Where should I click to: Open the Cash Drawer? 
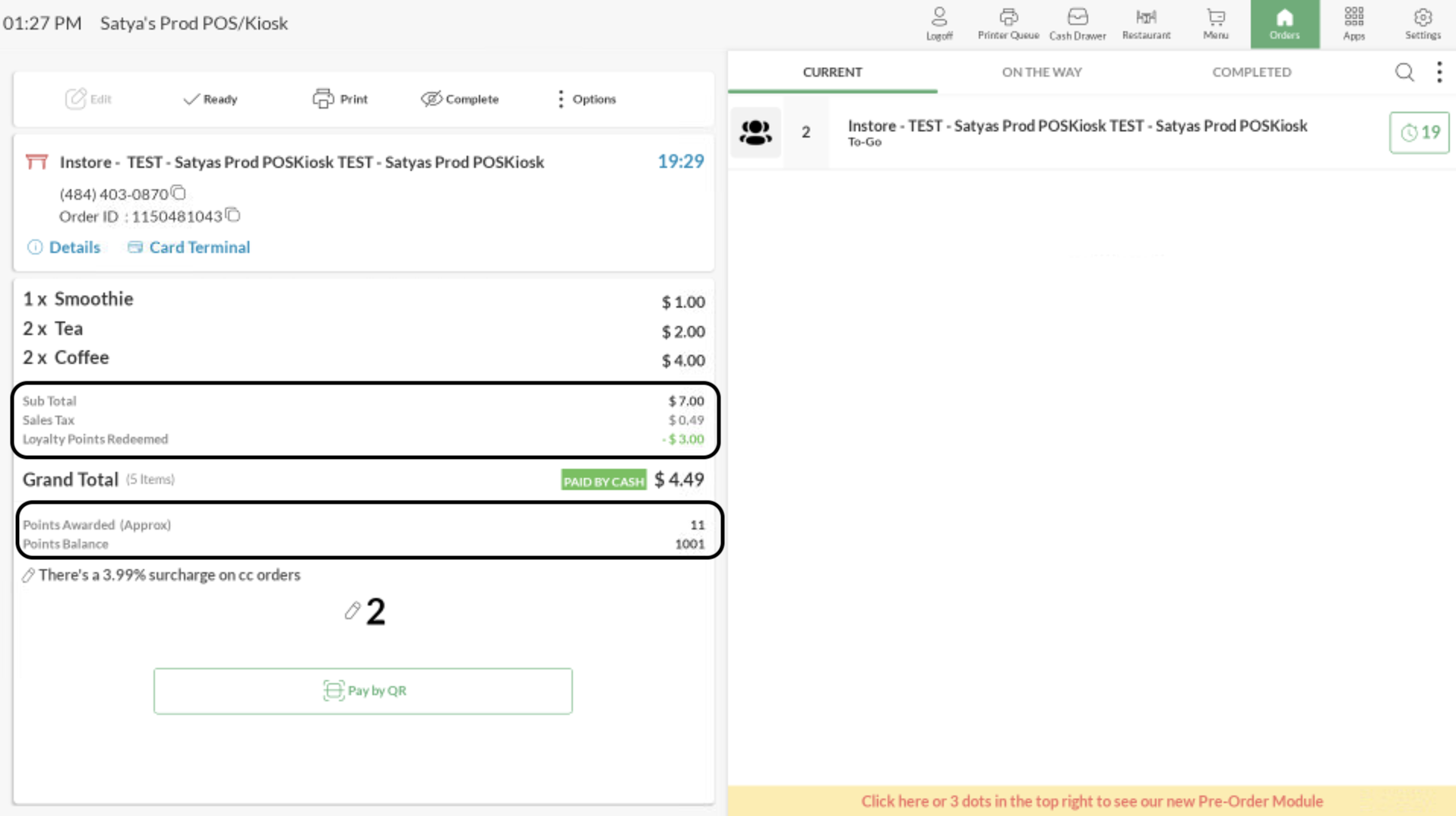1077,24
